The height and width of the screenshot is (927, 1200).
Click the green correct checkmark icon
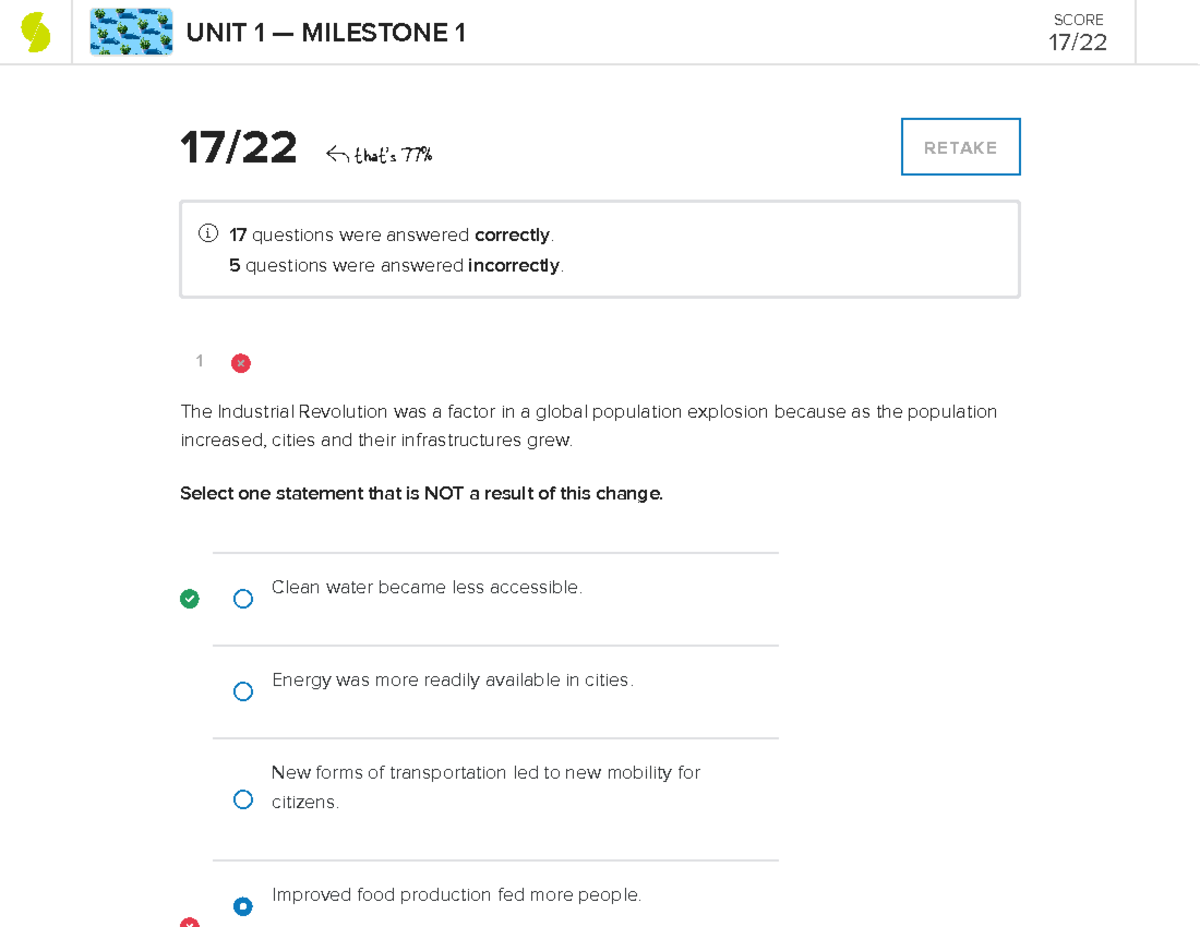point(189,598)
